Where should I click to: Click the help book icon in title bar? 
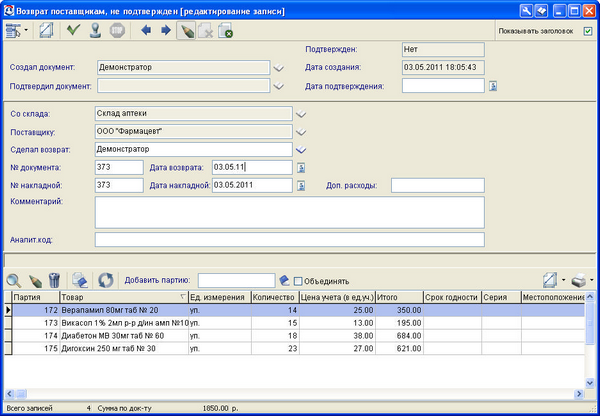coord(541,11)
